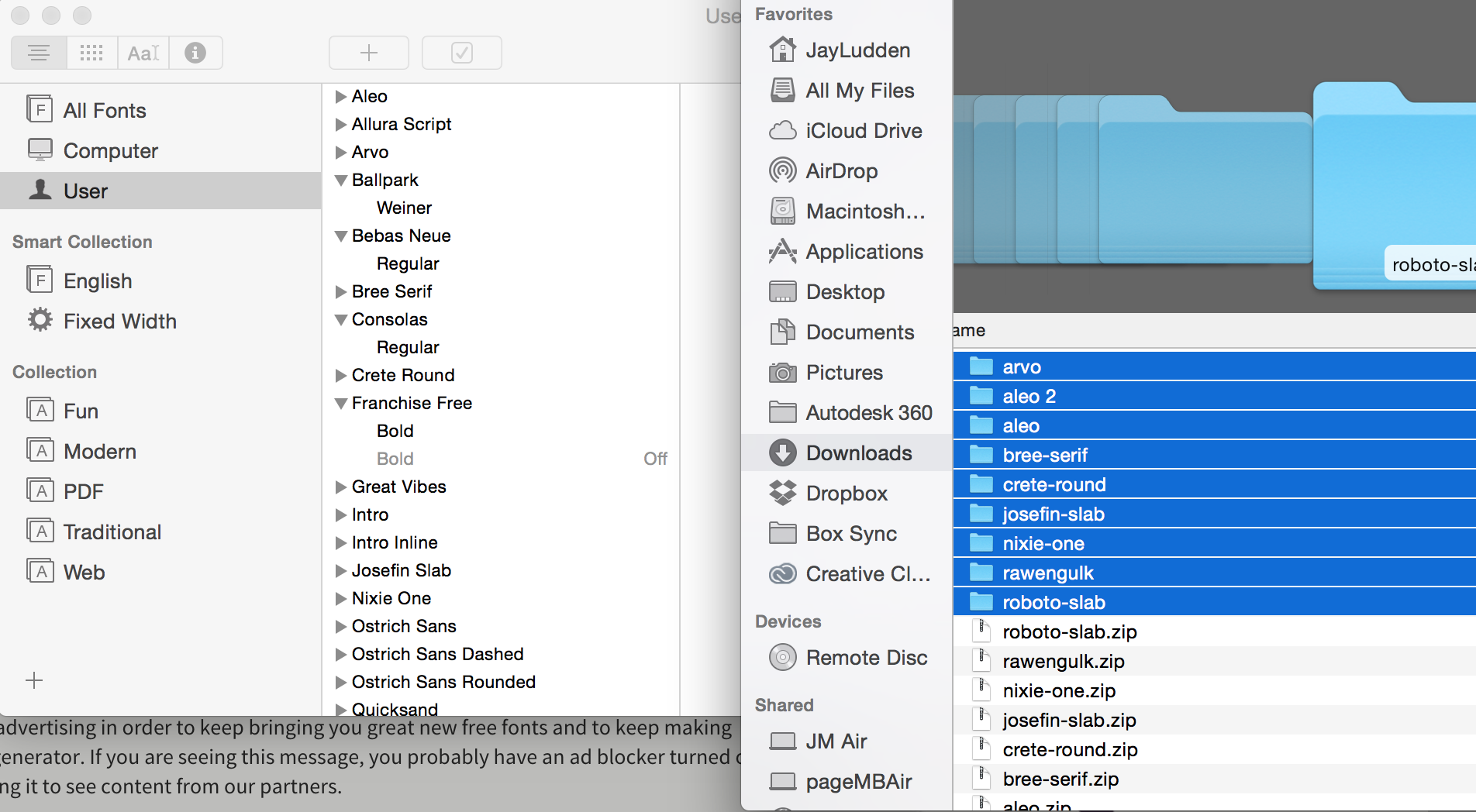Select the rawengulk.zip file
This screenshot has height=812, width=1476.
click(x=1215, y=661)
